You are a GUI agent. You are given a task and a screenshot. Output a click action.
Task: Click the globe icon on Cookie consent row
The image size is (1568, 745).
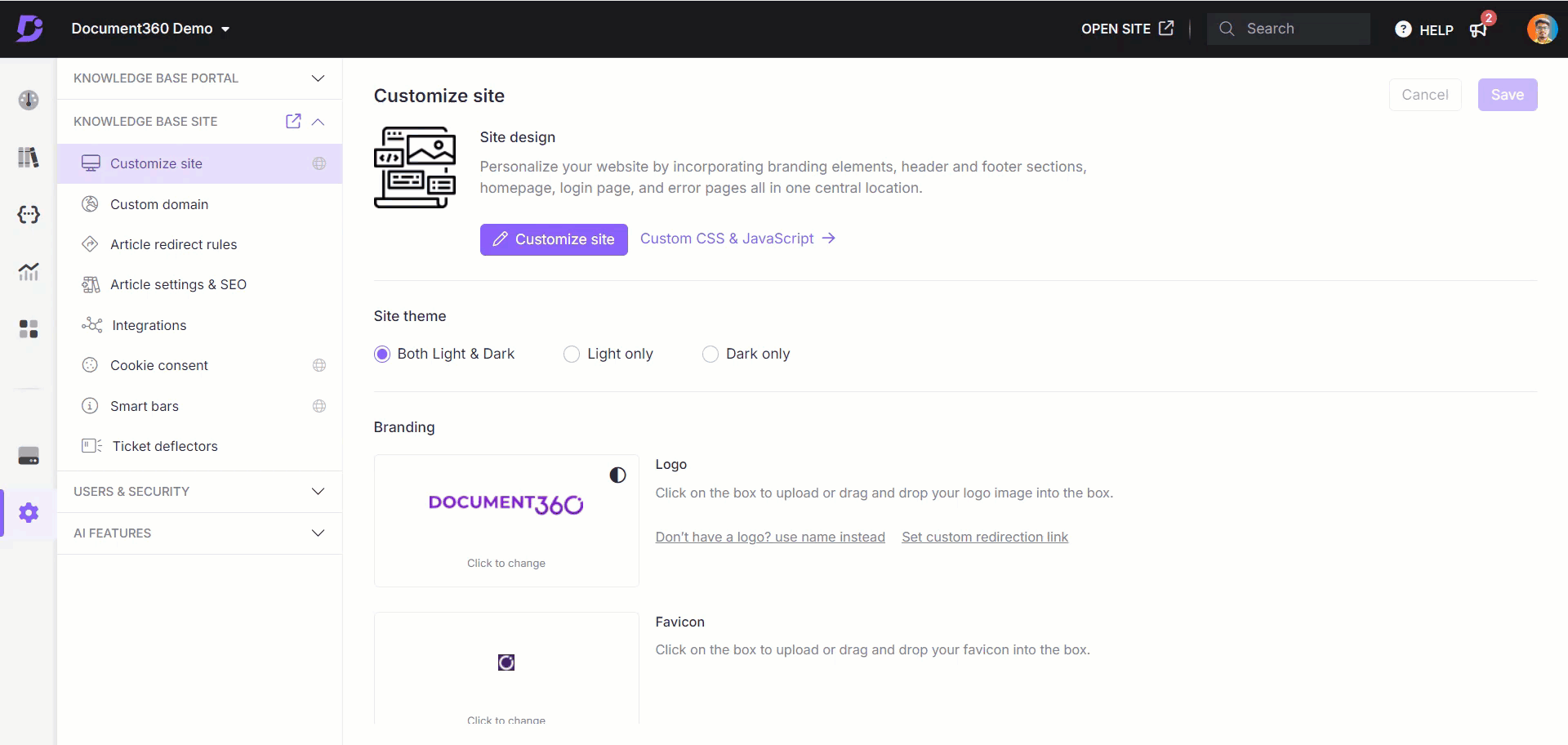[319, 365]
